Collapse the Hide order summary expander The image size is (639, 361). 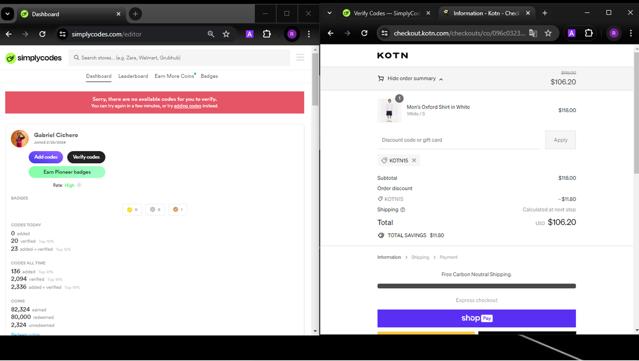[x=410, y=78]
